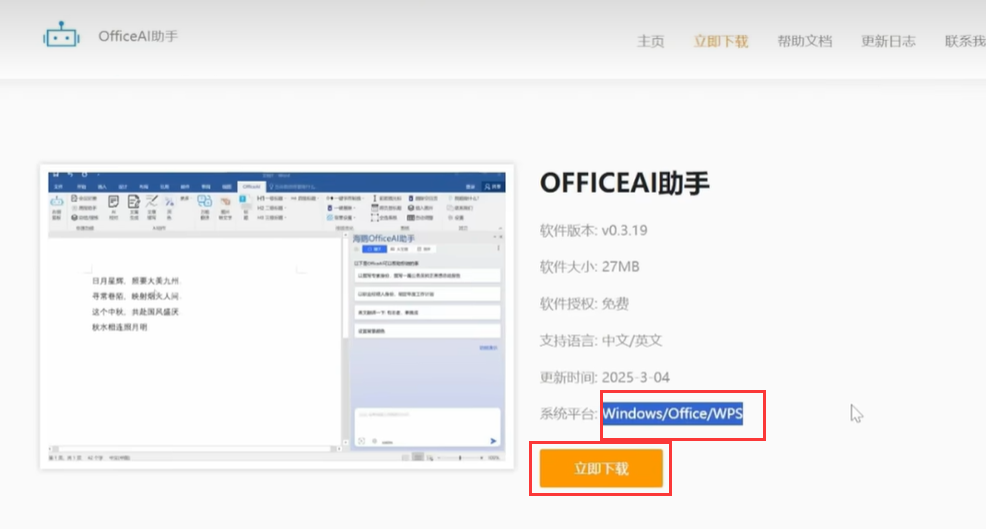Viewport: 986px width, 529px height.
Task: Click the highlighted Windows/Office/WPS text
Action: coord(672,413)
